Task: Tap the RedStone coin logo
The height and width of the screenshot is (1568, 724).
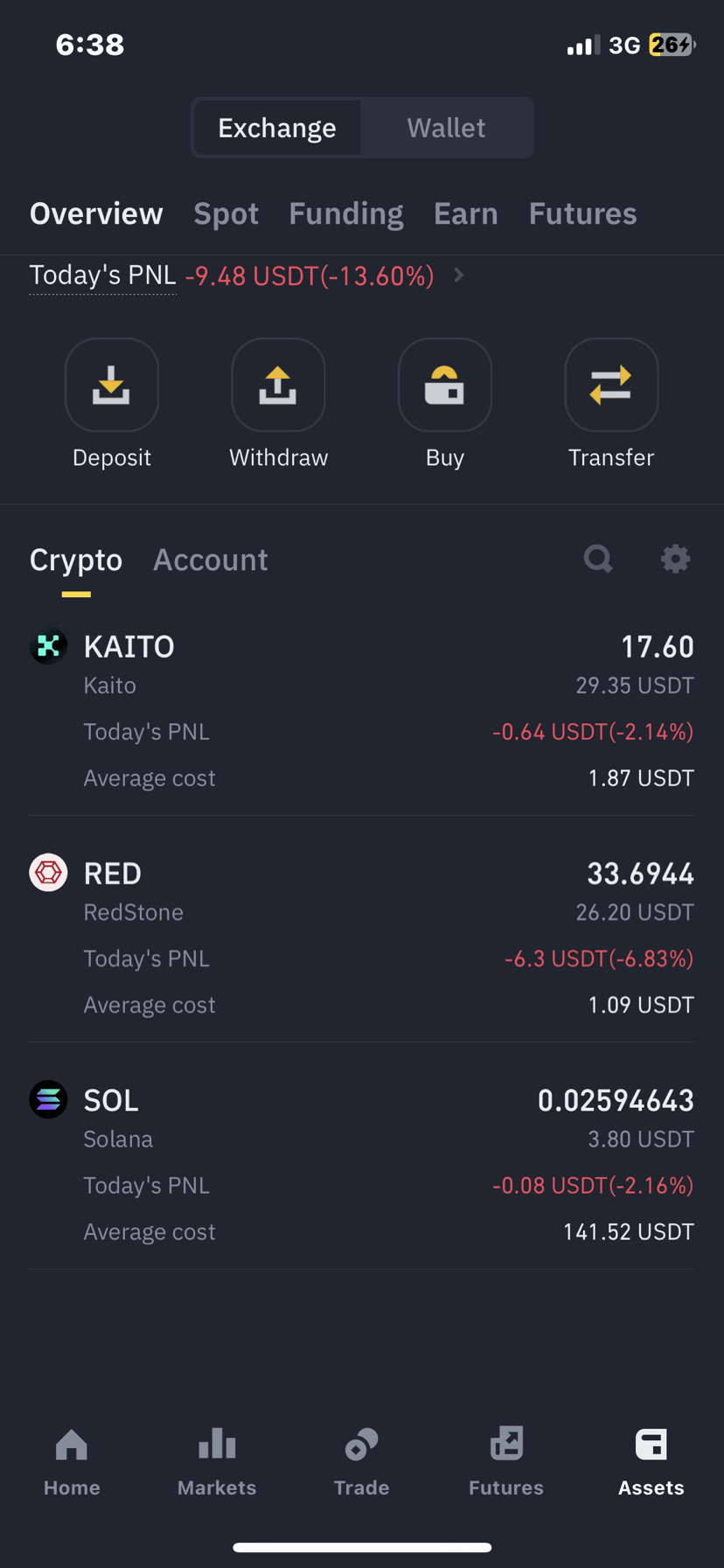Action: tap(48, 873)
